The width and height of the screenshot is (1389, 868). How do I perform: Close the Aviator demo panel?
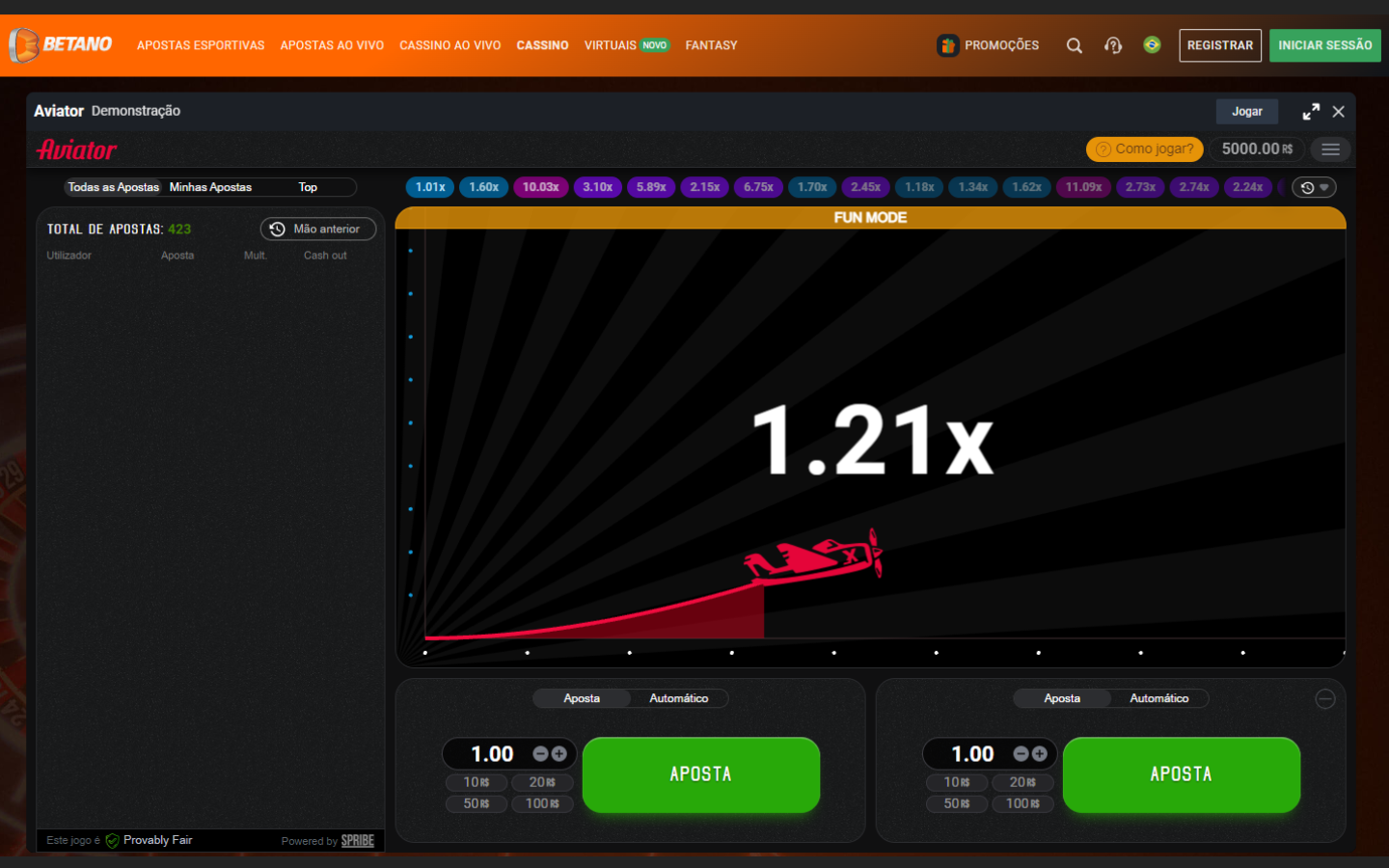point(1339,112)
